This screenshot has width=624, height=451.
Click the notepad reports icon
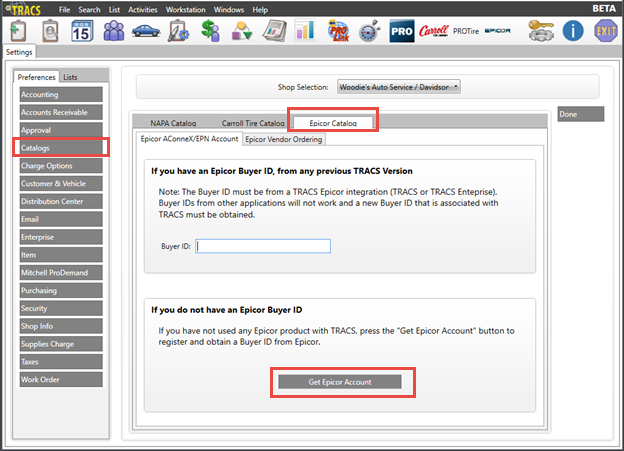[x=274, y=31]
